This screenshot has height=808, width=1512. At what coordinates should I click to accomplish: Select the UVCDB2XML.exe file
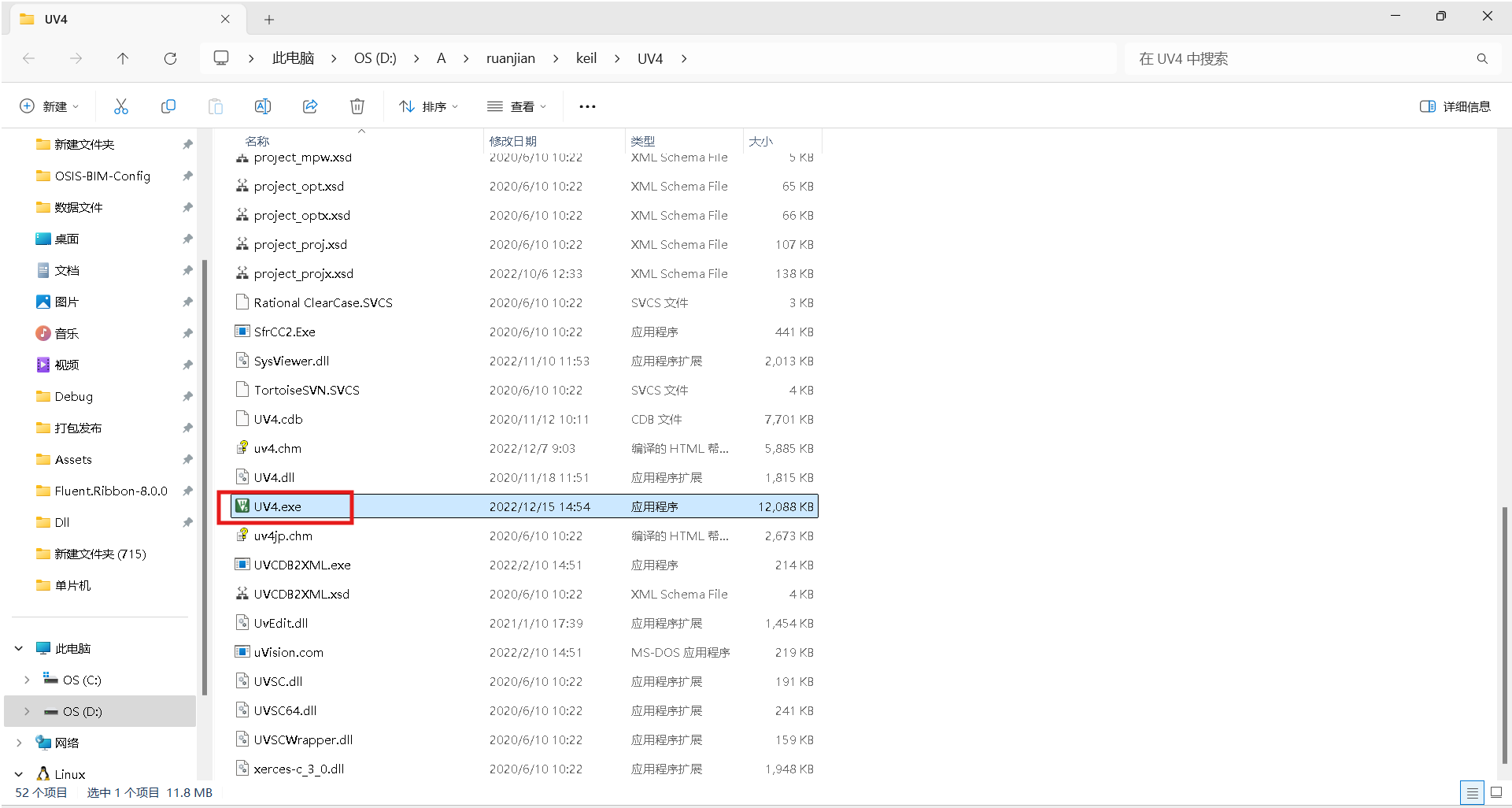click(x=302, y=565)
